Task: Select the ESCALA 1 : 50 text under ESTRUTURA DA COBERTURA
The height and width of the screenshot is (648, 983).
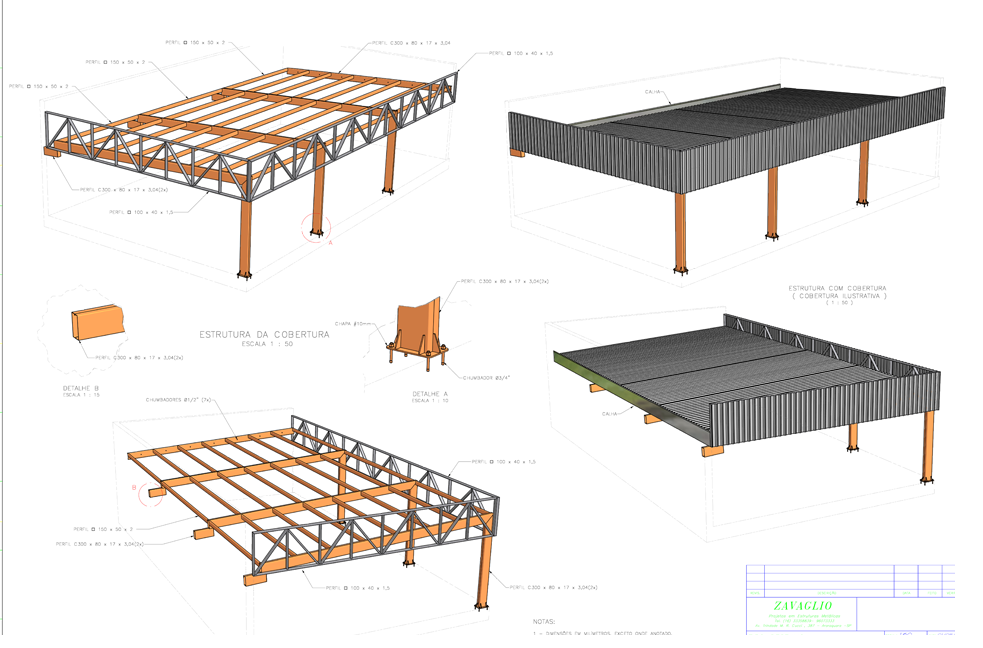Action: (264, 344)
